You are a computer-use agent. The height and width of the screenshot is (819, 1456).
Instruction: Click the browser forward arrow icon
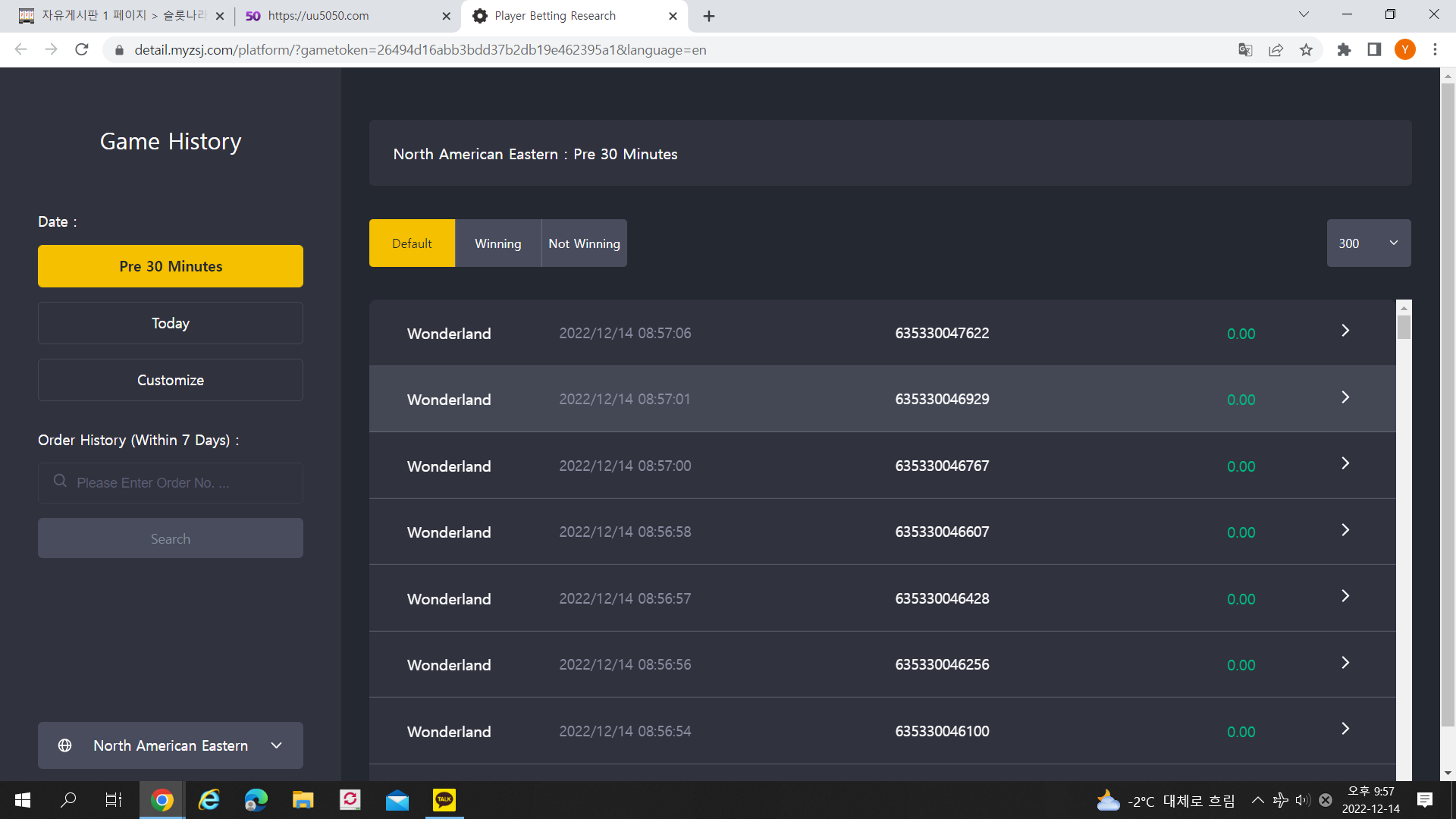[51, 49]
